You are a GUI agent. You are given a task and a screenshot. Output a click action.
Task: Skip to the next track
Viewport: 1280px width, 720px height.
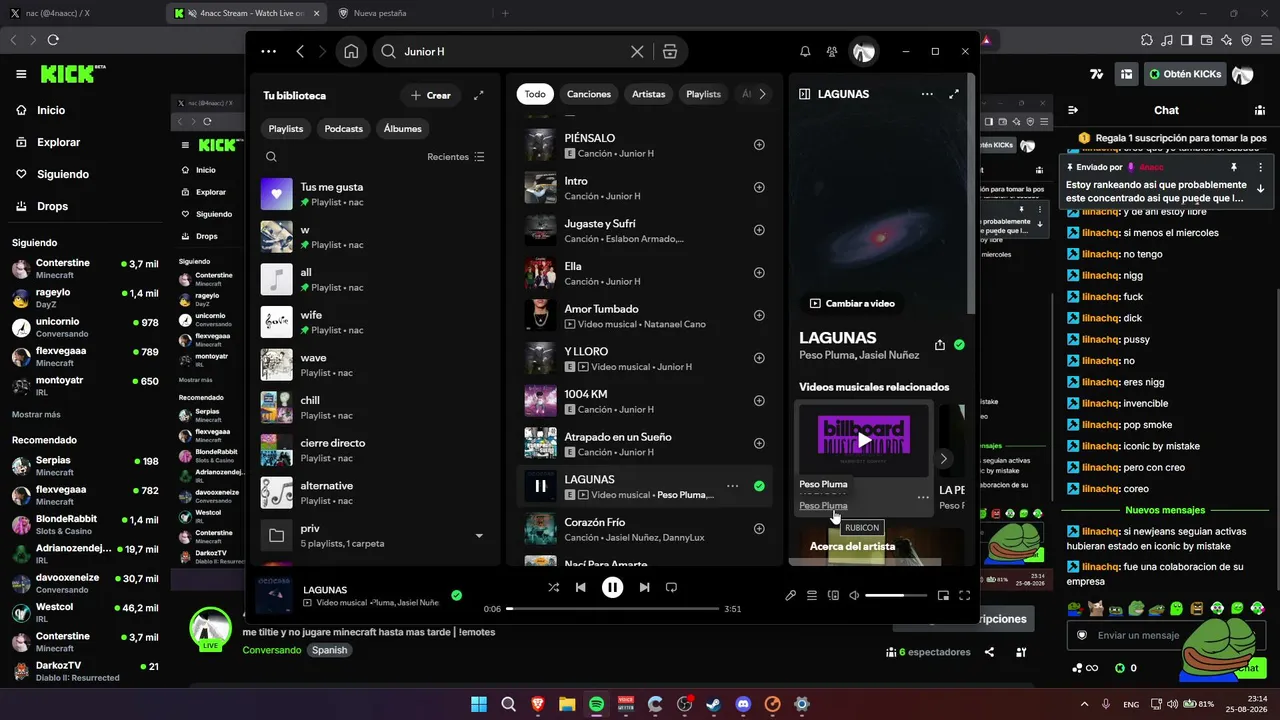tap(645, 587)
